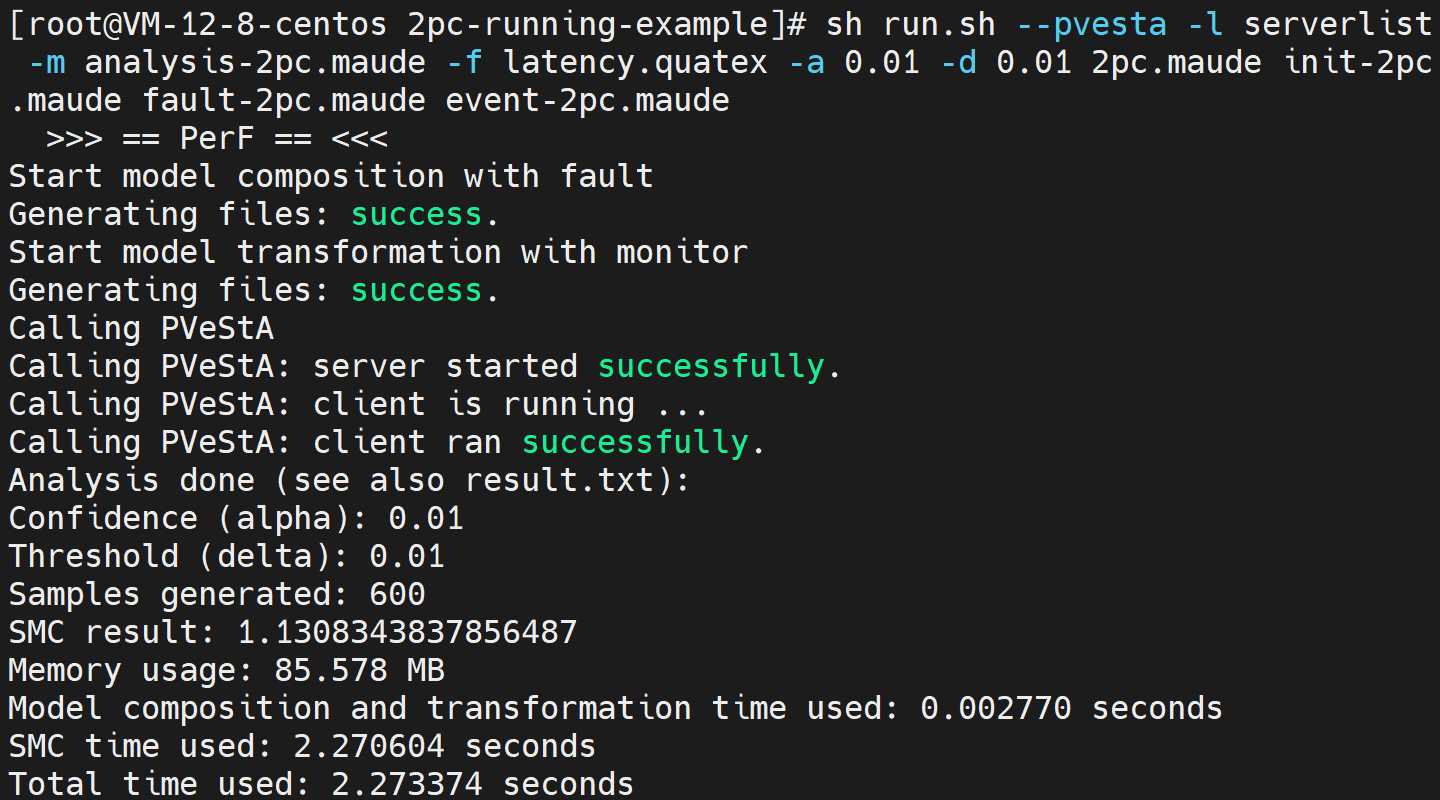Click the Threshold (delta) value 0.01

pos(407,556)
